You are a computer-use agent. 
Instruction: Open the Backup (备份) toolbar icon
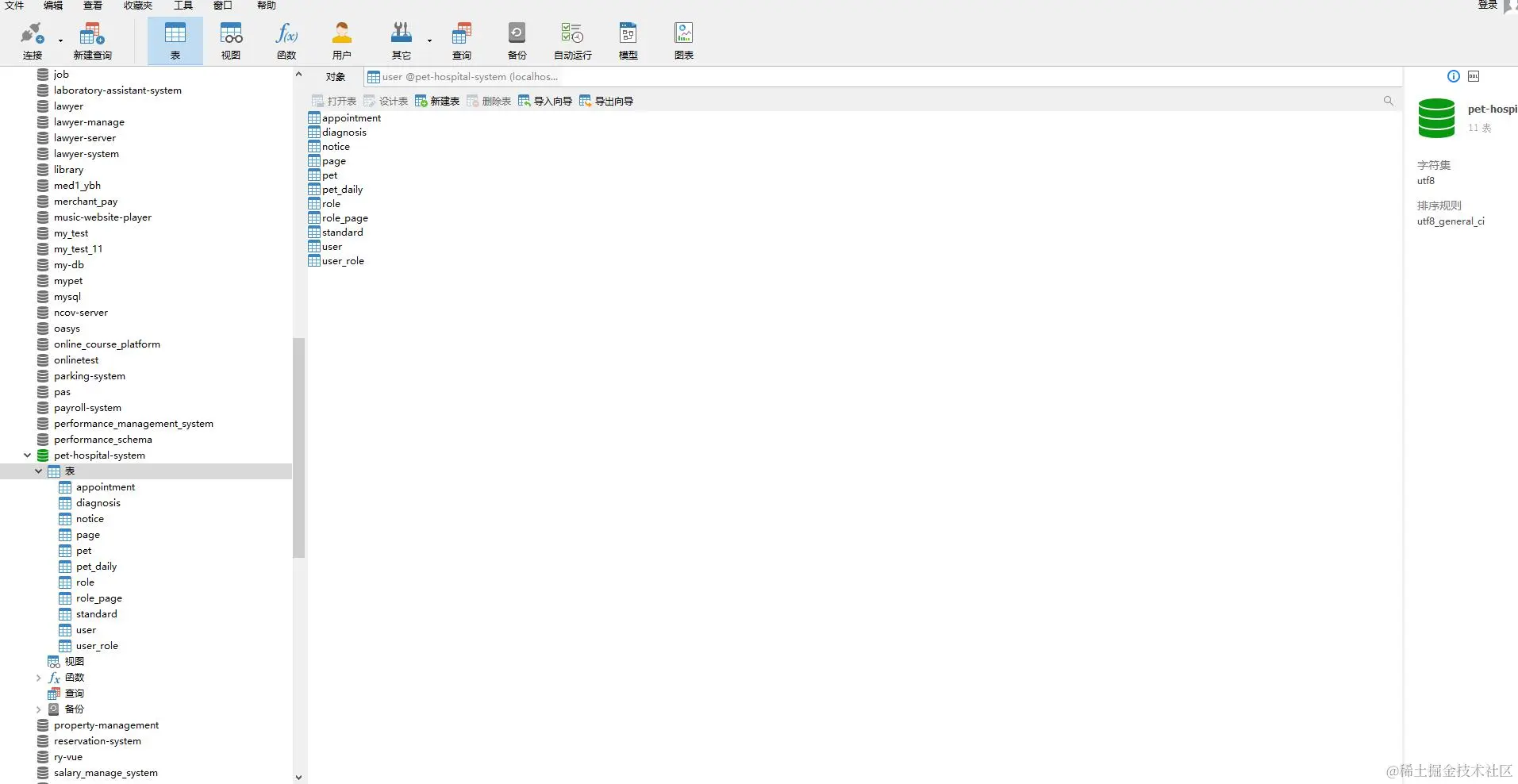(x=517, y=41)
